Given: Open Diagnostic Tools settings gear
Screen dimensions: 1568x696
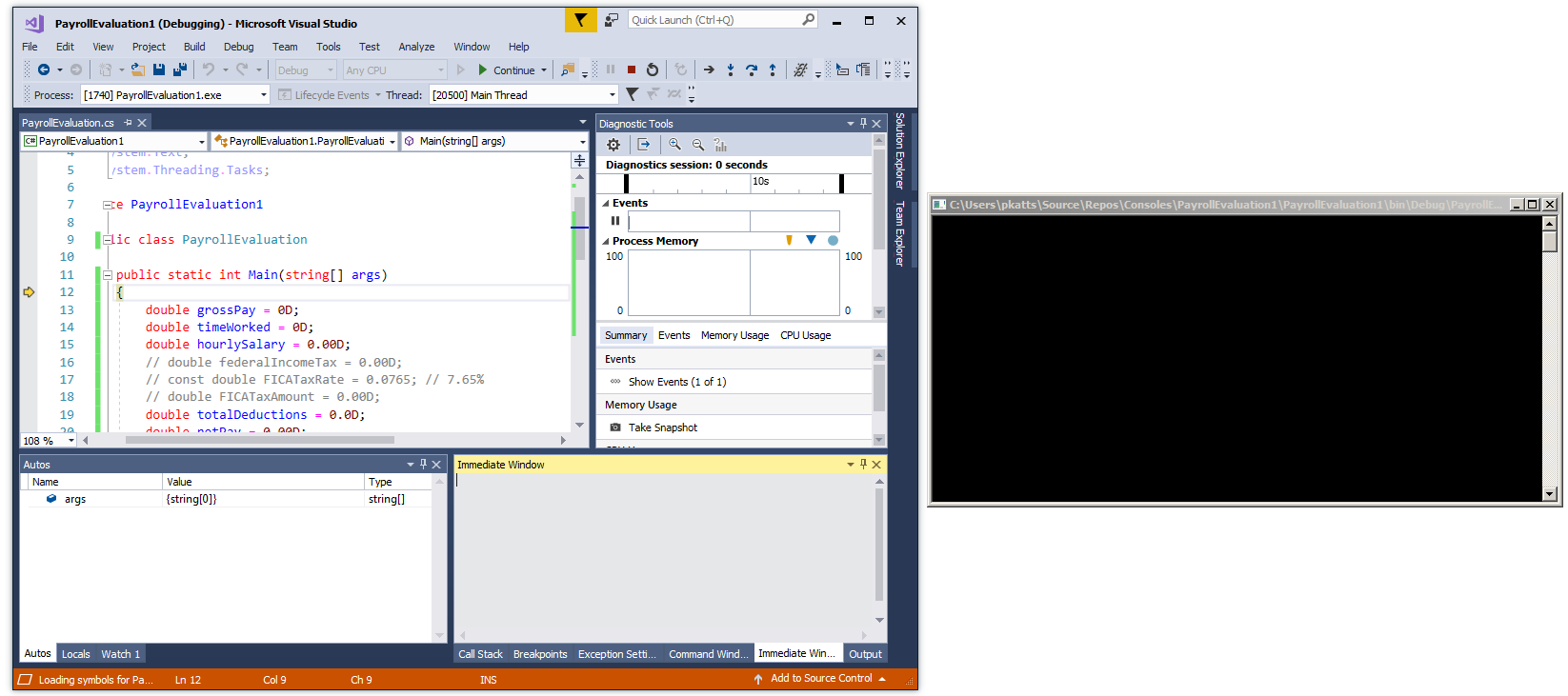Looking at the screenshot, I should click(613, 145).
